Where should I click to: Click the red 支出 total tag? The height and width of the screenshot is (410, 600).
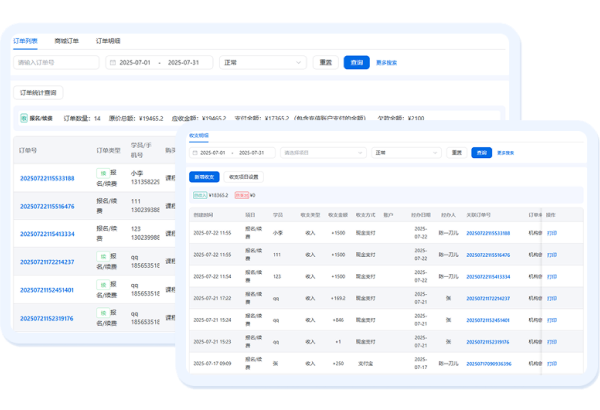pos(241,195)
